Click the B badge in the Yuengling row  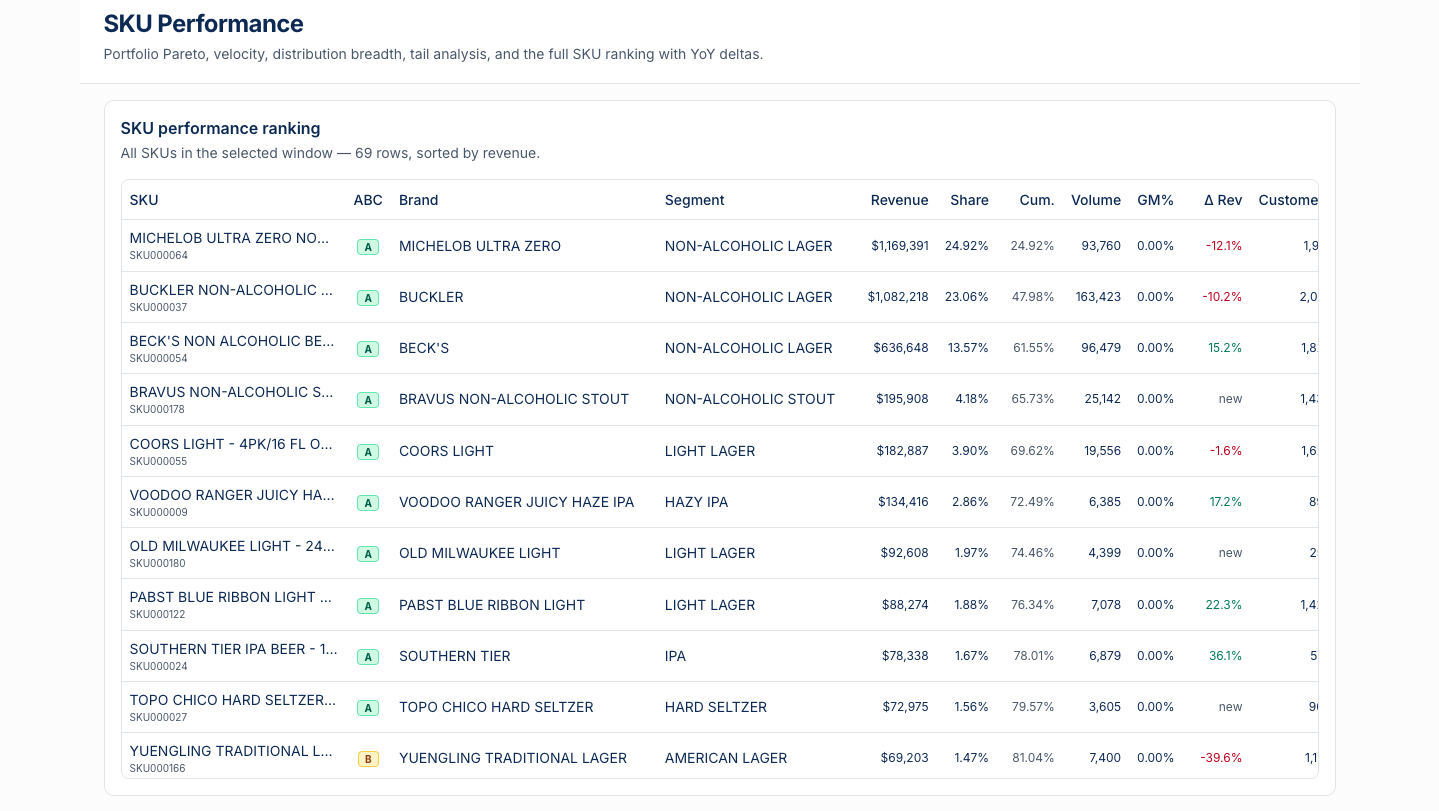(368, 759)
